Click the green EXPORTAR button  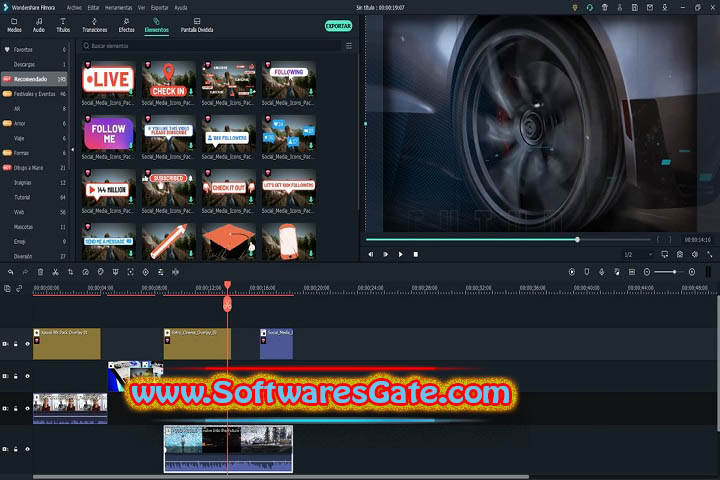point(338,26)
